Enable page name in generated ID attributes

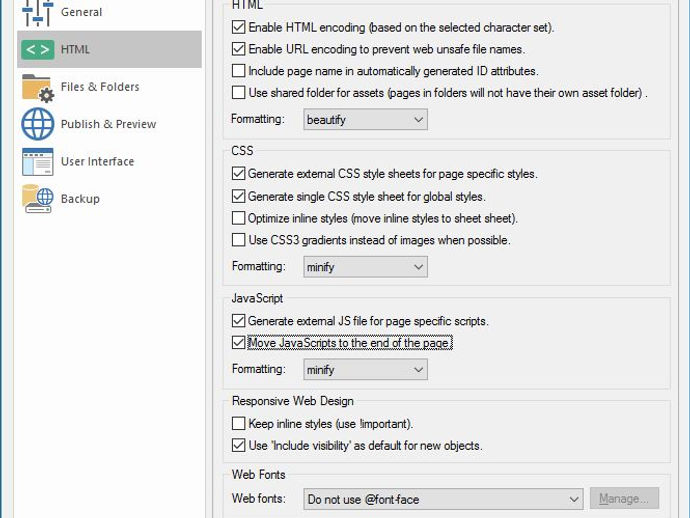[x=239, y=71]
